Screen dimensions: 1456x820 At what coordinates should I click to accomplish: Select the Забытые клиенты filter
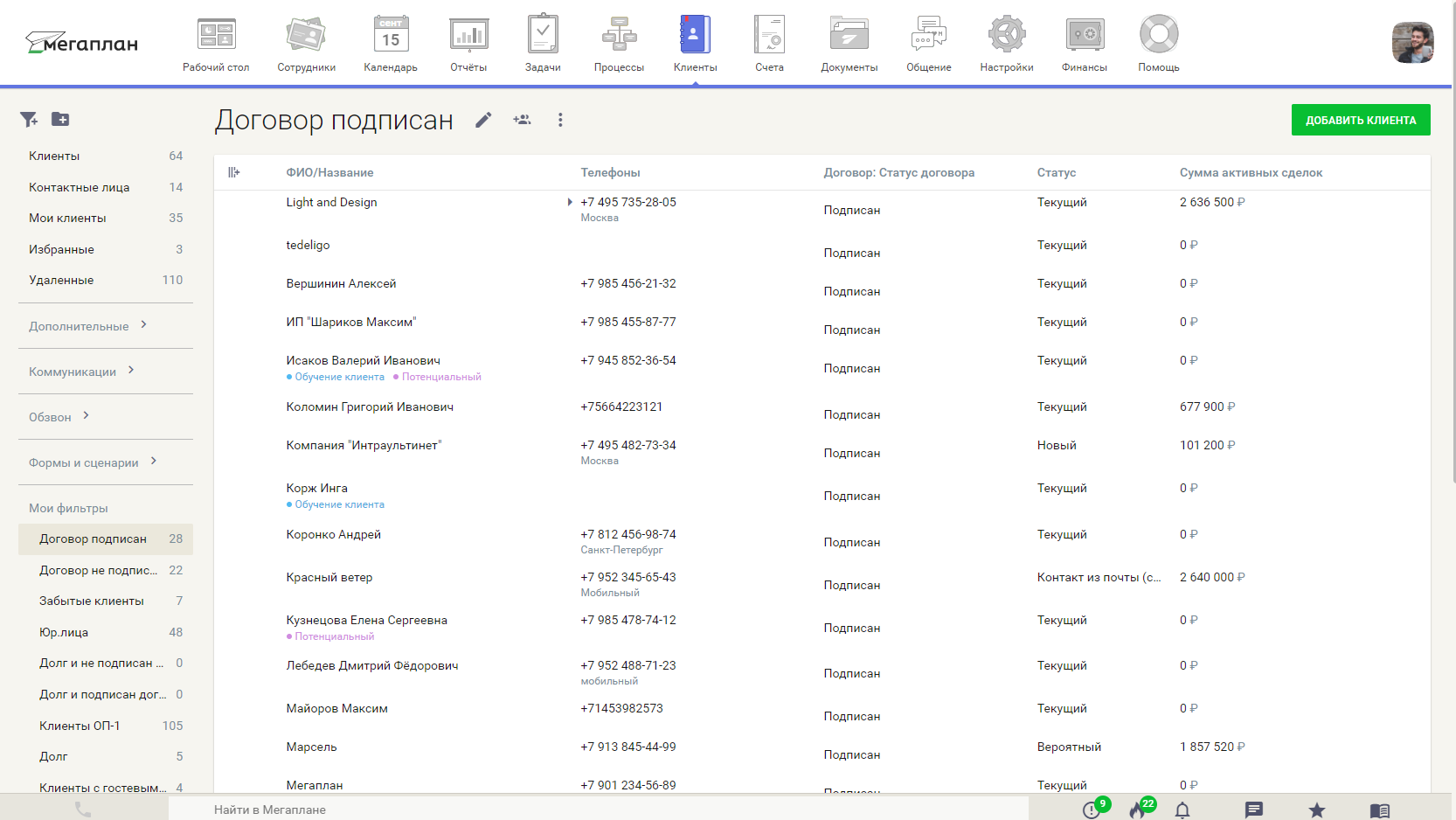[x=92, y=601]
